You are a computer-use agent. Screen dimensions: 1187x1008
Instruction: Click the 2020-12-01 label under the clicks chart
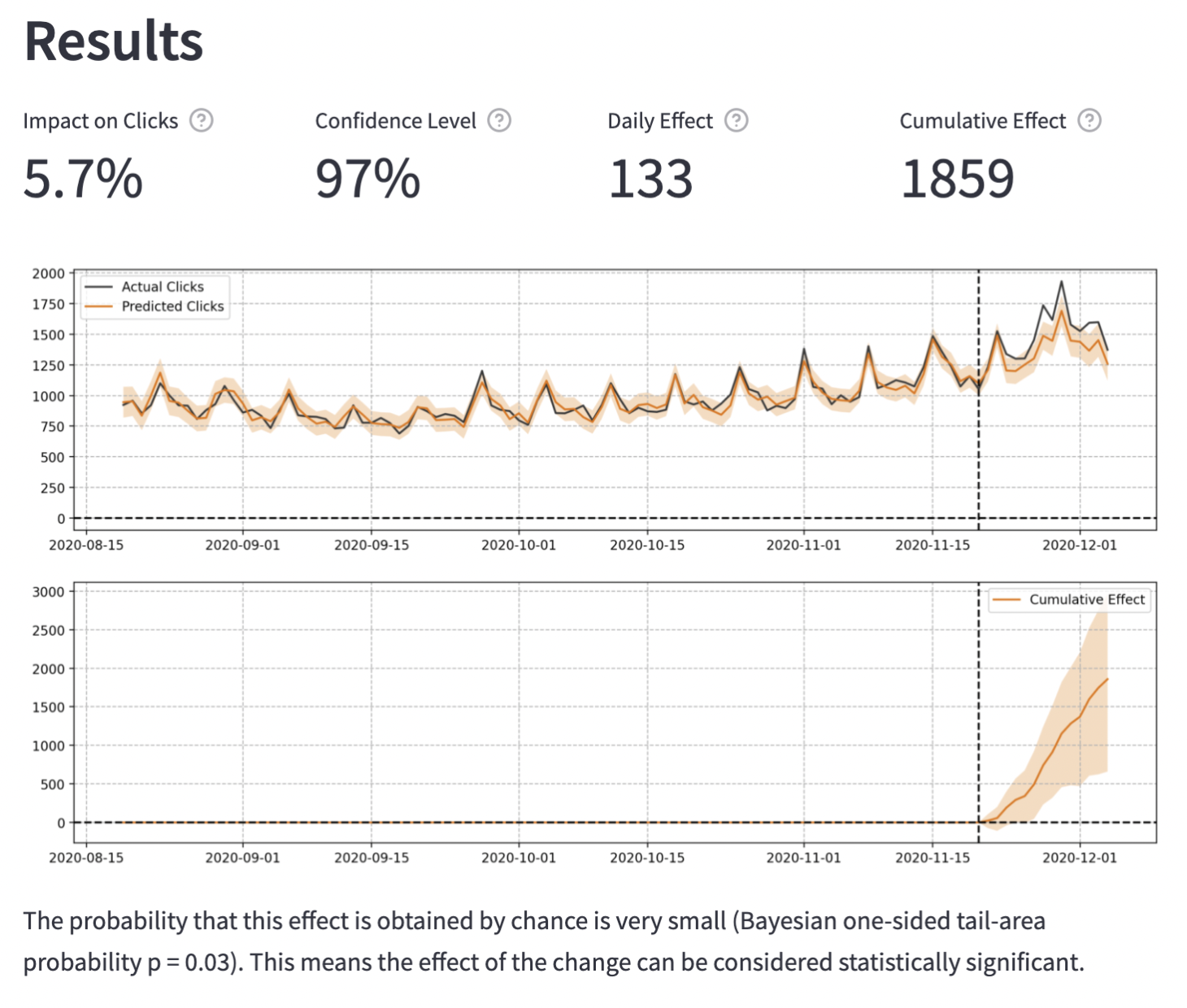(x=1080, y=545)
